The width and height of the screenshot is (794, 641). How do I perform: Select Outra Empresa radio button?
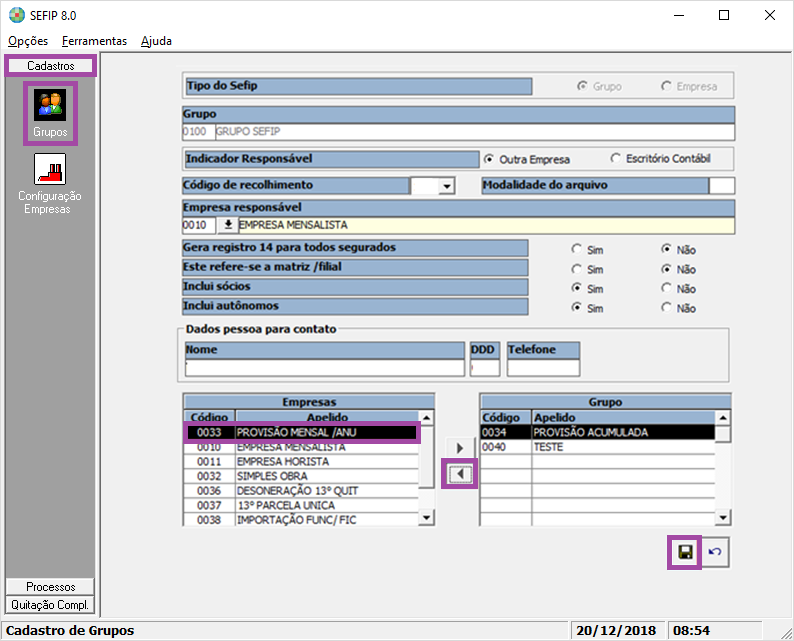pyautogui.click(x=527, y=159)
